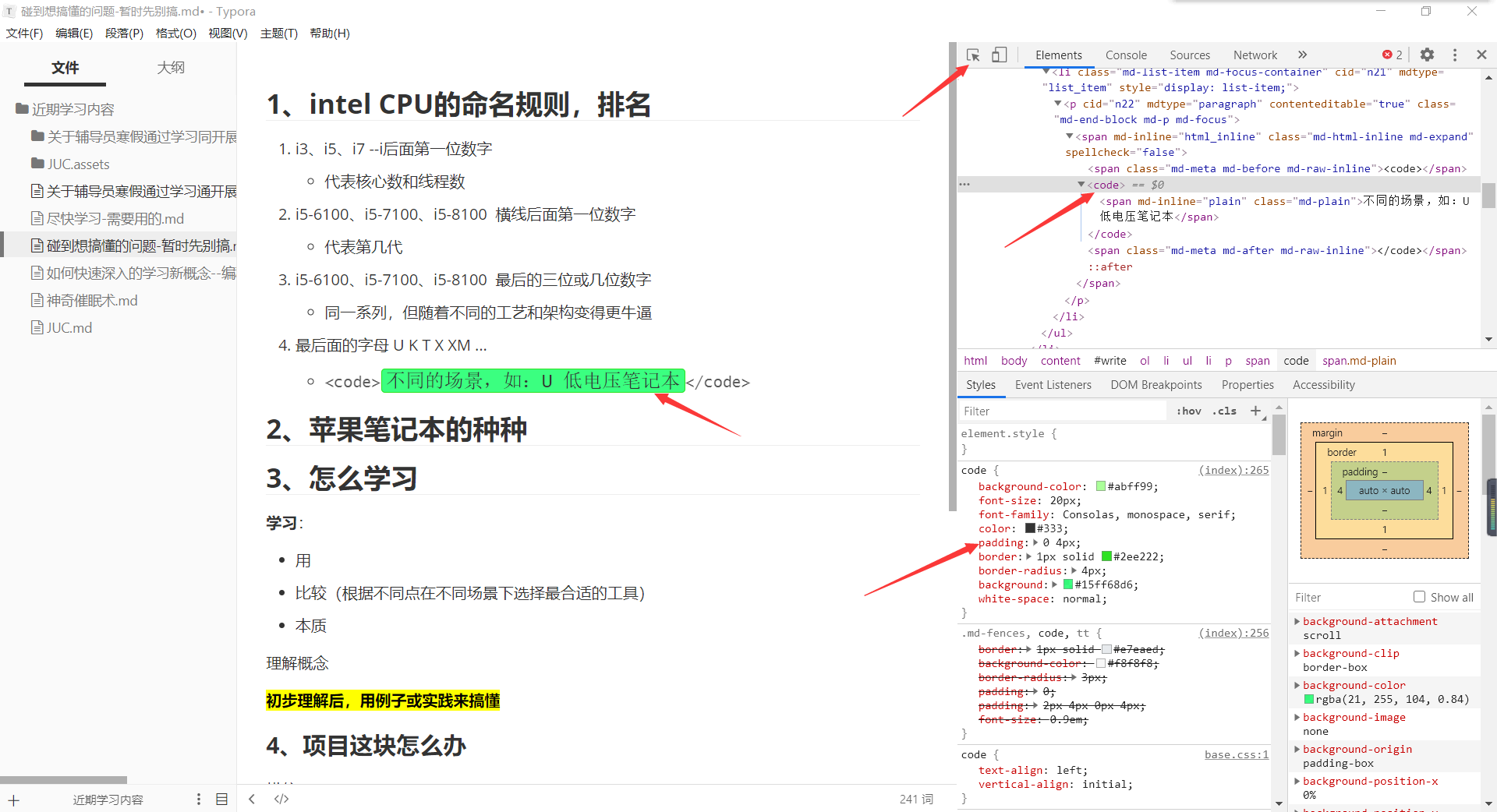Activate the element inspector picker in DevTools
1497x812 pixels.
pyautogui.click(x=972, y=55)
